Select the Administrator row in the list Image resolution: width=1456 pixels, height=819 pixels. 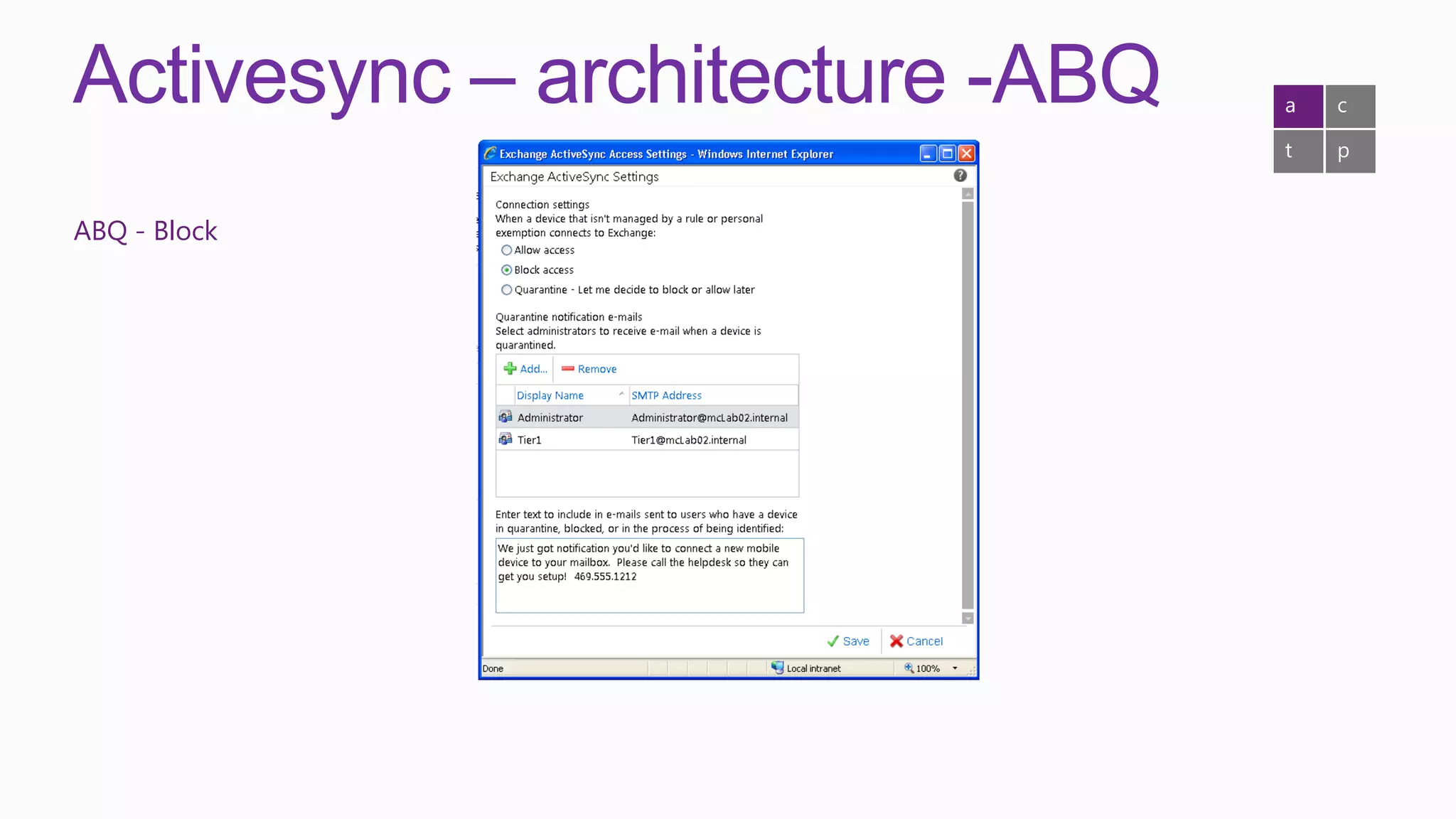point(647,417)
